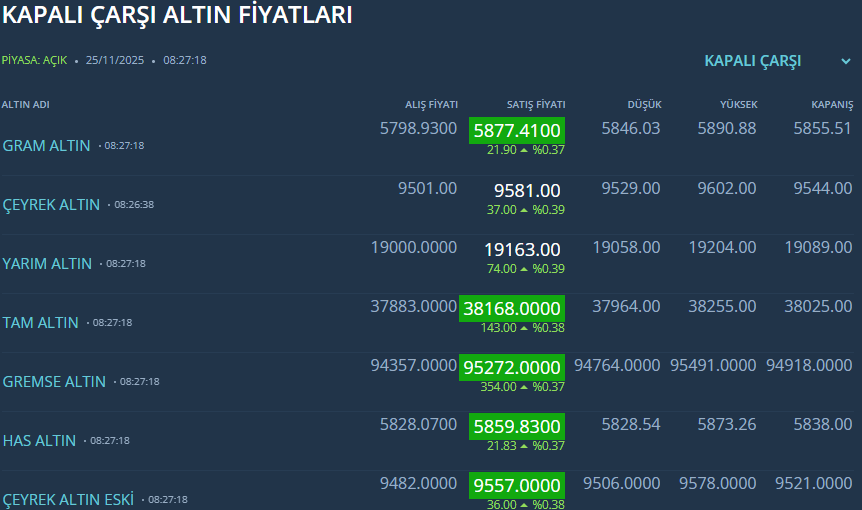Select the GREMSE ALTIN row name

click(x=54, y=381)
